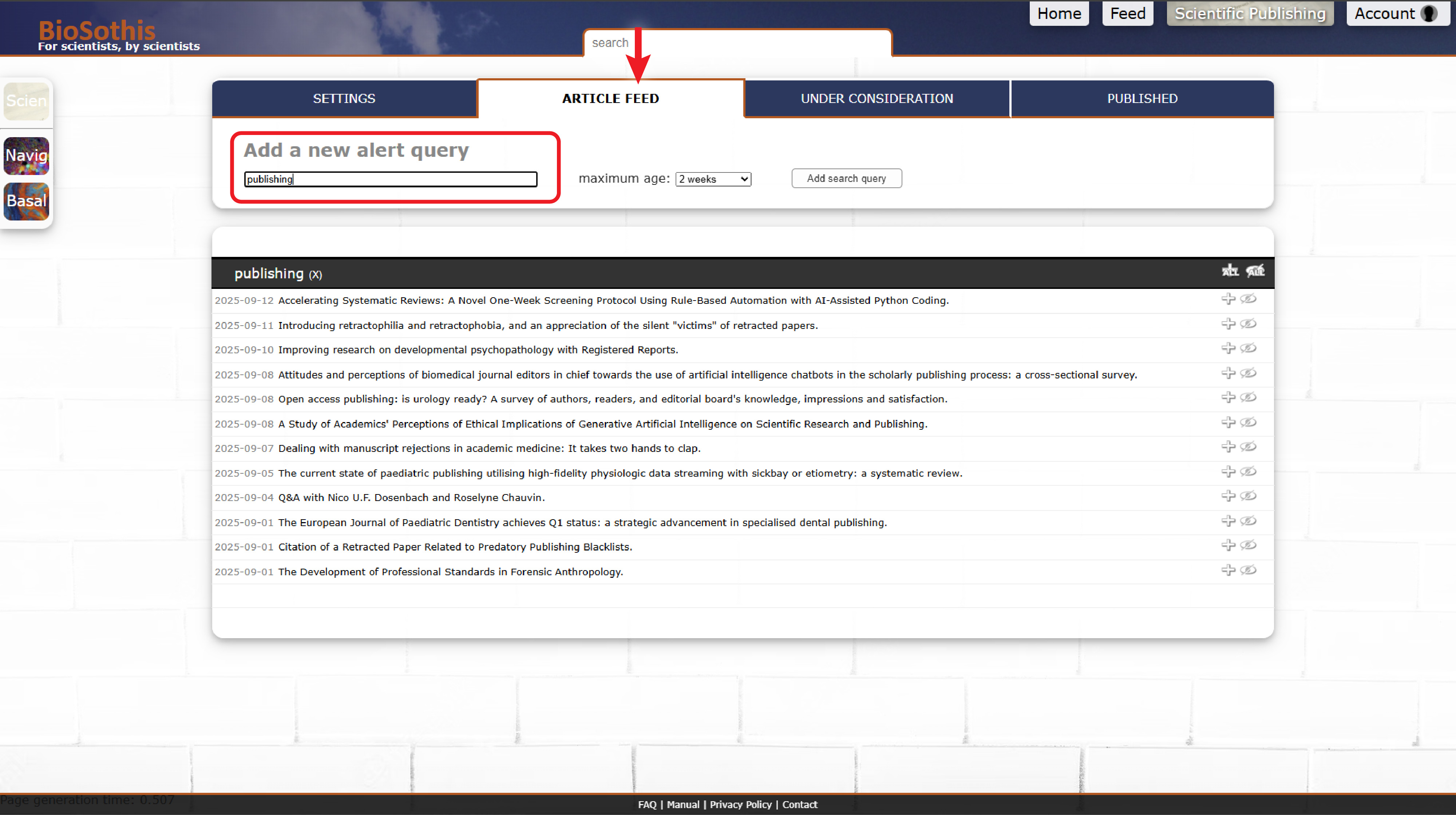Hide the Open access publishing urology article

[1248, 398]
